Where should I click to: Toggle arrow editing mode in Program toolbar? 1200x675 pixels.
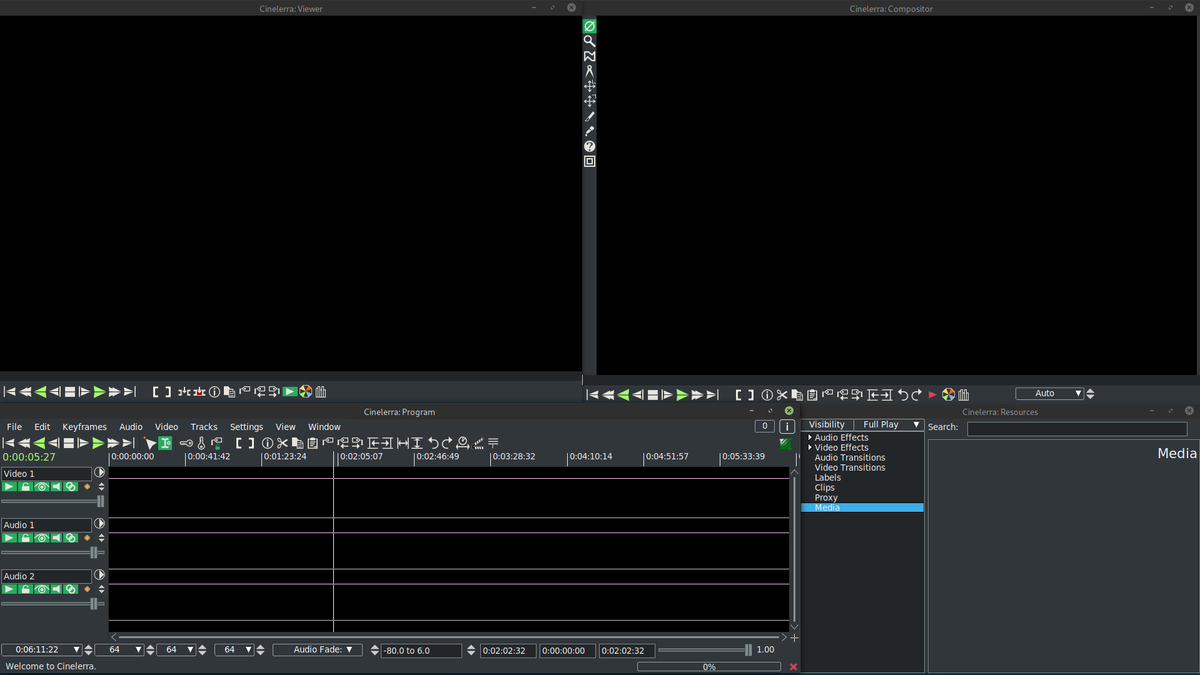150,443
